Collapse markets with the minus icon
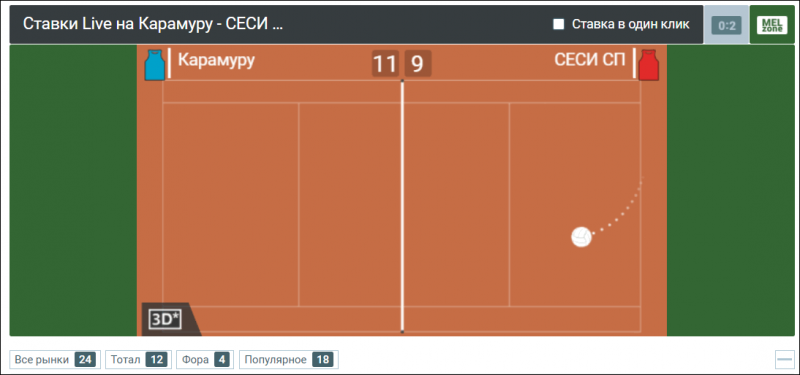This screenshot has width=800, height=375. pos(784,359)
